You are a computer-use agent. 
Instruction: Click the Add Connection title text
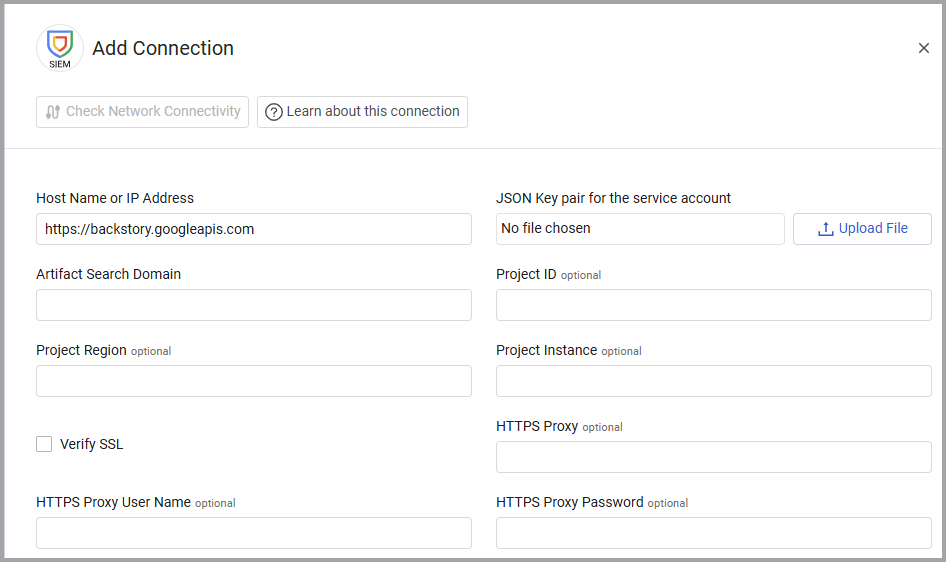[163, 48]
